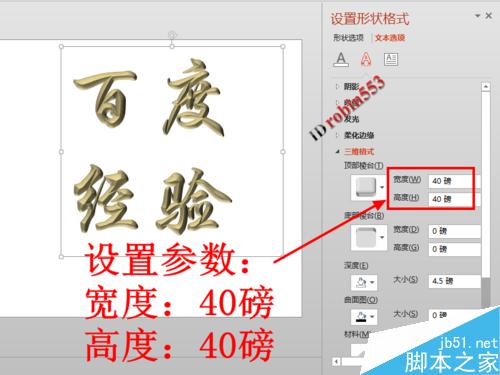Image resolution: width=500 pixels, height=375 pixels.
Task: Close the 设置形状格式 pane
Action: [x=489, y=15]
